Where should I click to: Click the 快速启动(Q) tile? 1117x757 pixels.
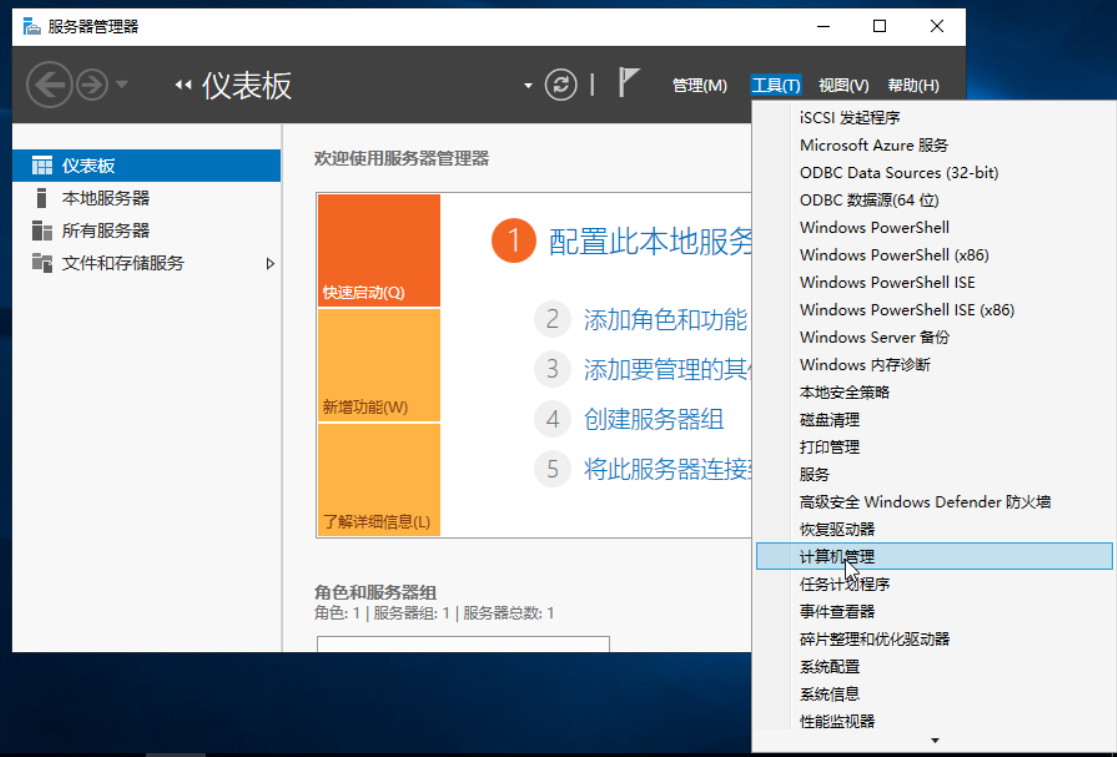(379, 250)
